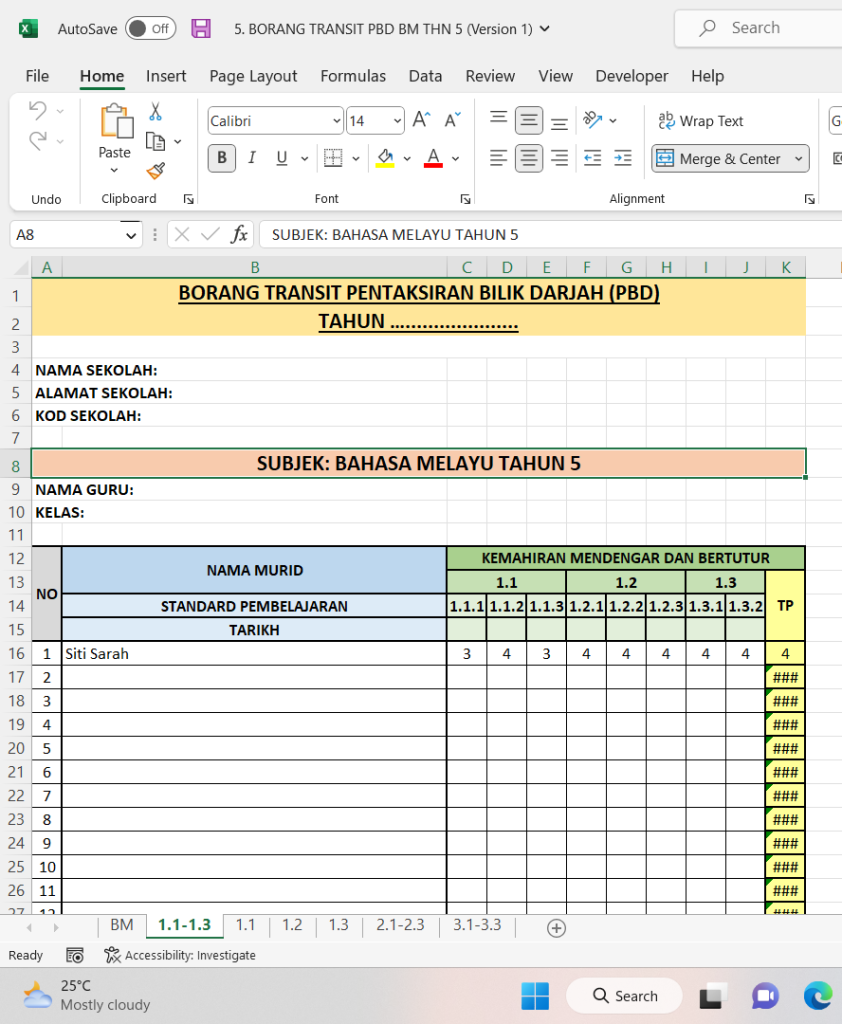The image size is (842, 1024).
Task: Center-align the cell contents
Action: (528, 158)
